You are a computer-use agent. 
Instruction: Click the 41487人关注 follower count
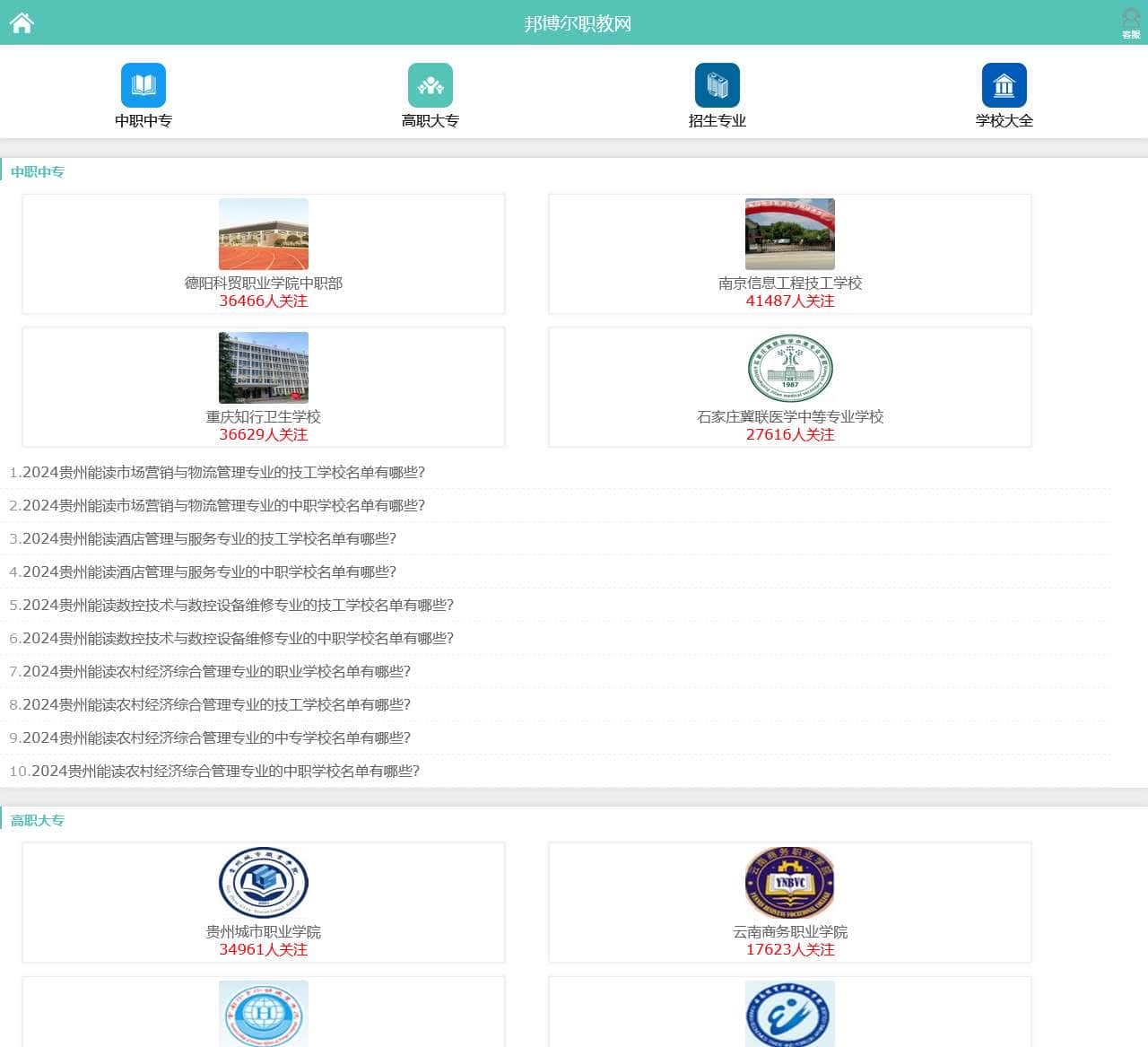pos(790,301)
